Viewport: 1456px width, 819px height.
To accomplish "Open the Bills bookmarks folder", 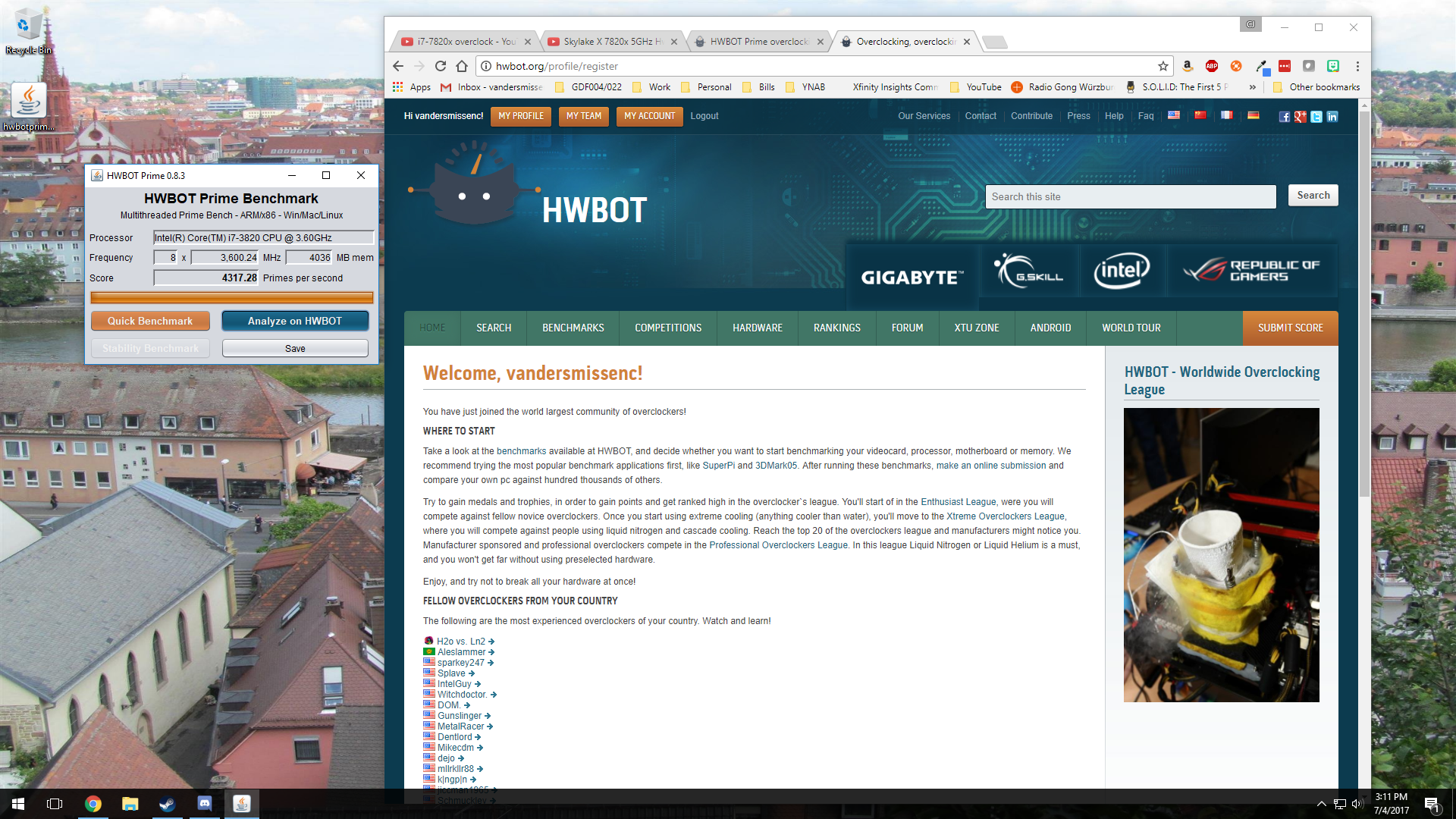I will (x=758, y=87).
